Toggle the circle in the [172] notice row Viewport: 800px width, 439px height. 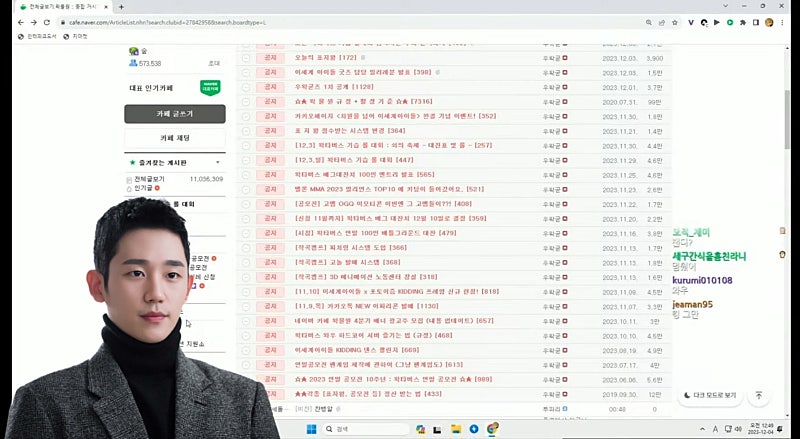tap(246, 58)
